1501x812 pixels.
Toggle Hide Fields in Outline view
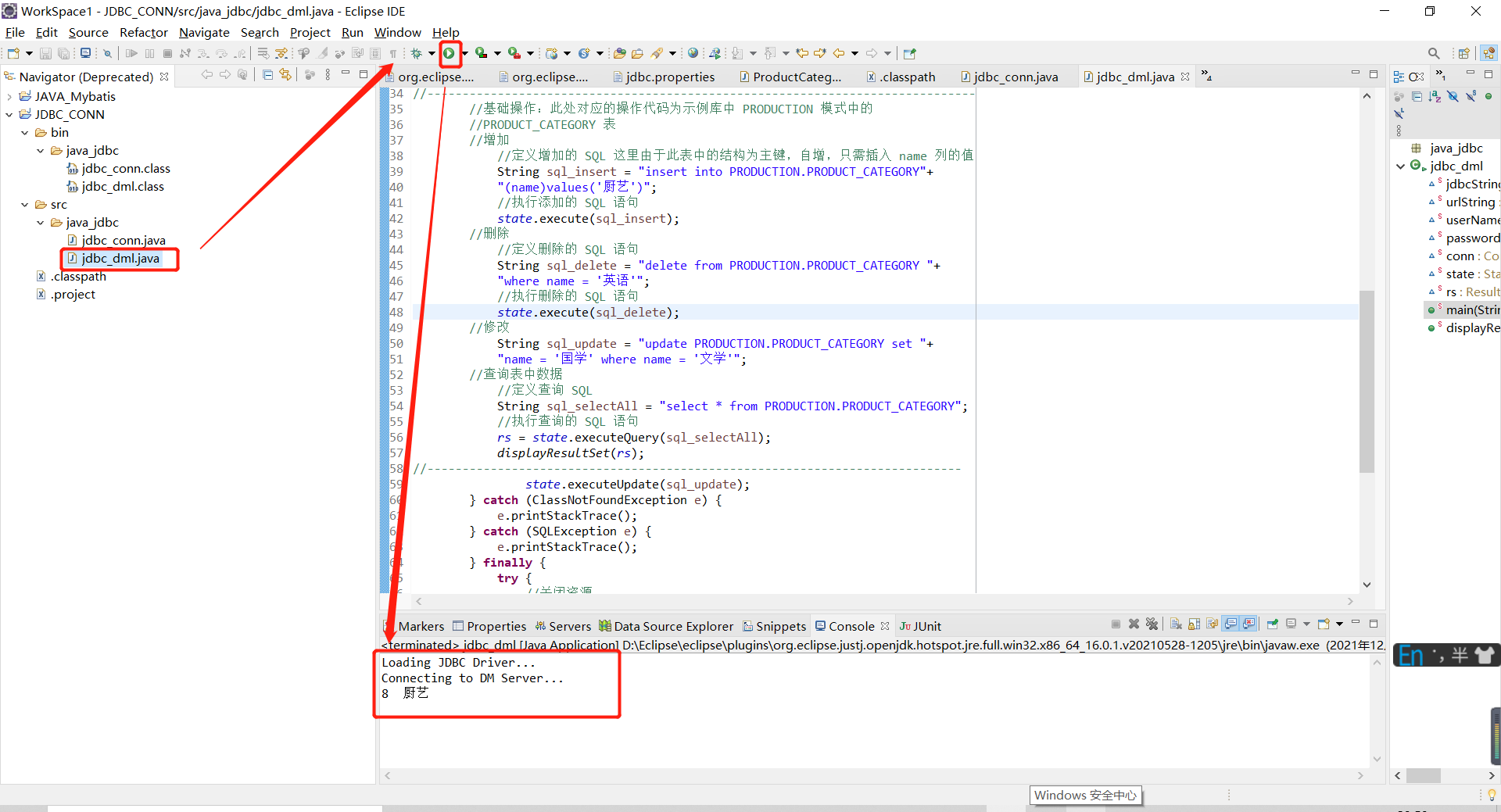point(1453,96)
